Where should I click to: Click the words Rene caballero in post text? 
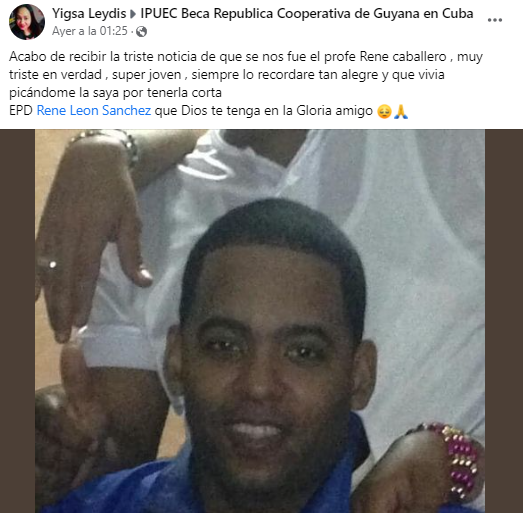click(x=403, y=57)
